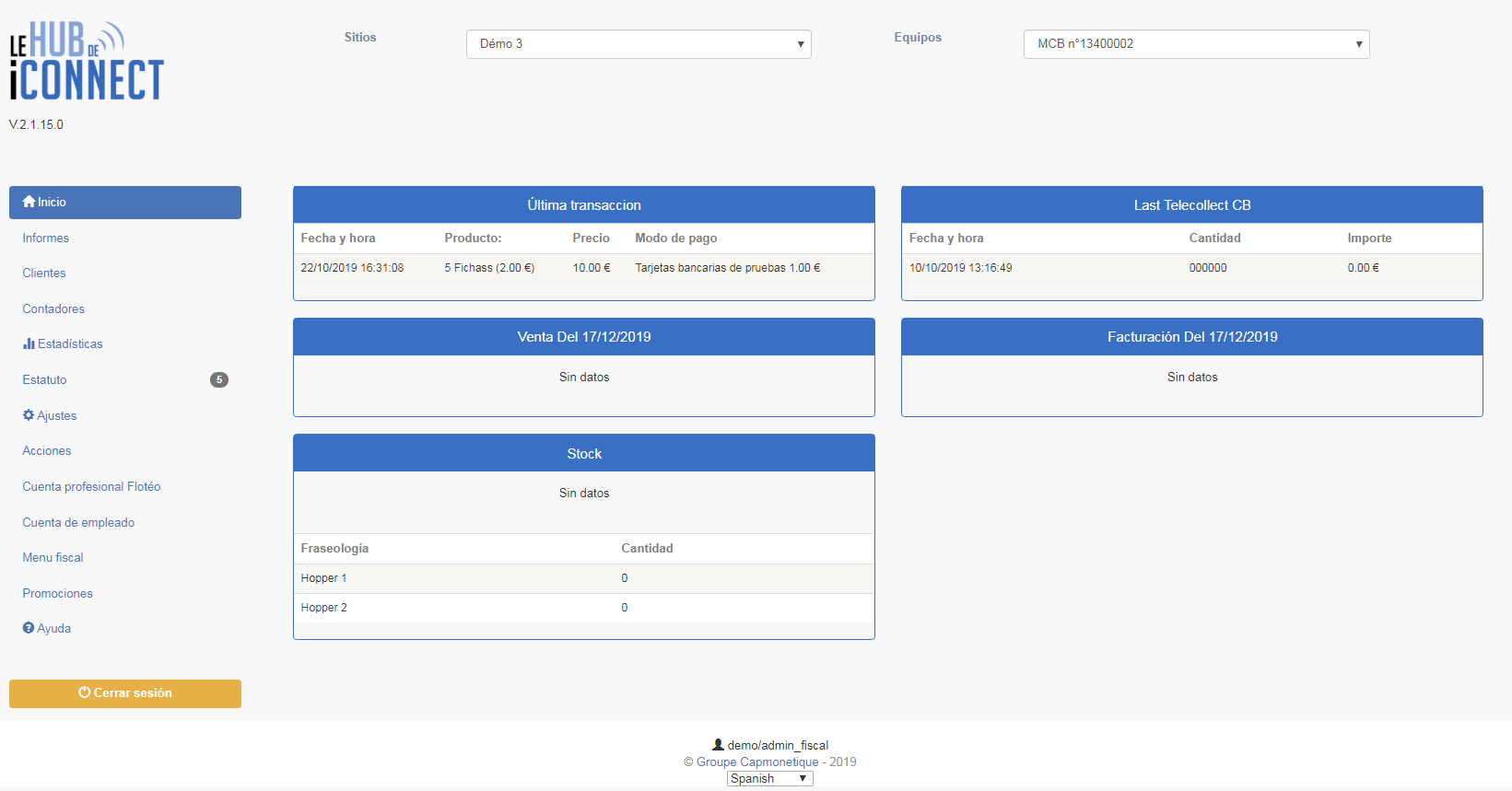
Task: Open the Spanish language selector
Action: [x=769, y=778]
